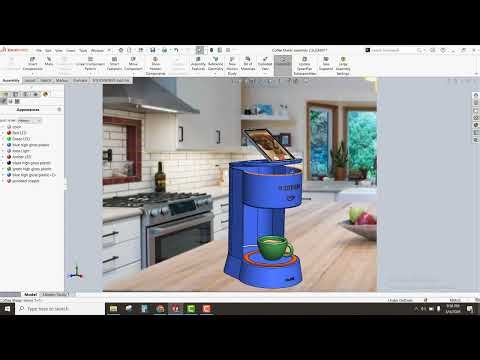Screen dimensions: 480x360
Task: Expand the Red LED appearance
Action: (3, 133)
